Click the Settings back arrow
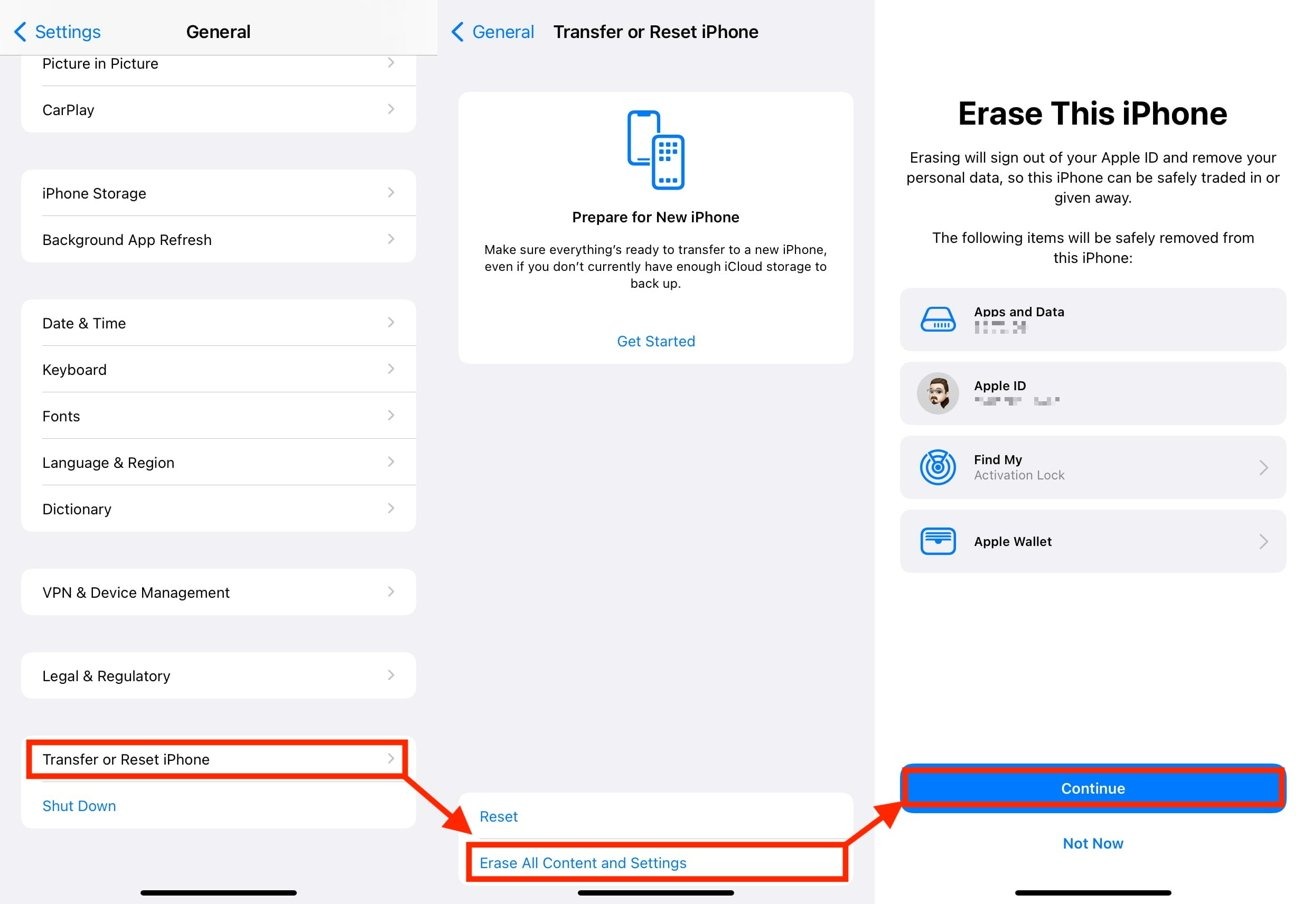1312x904 pixels. (x=20, y=31)
